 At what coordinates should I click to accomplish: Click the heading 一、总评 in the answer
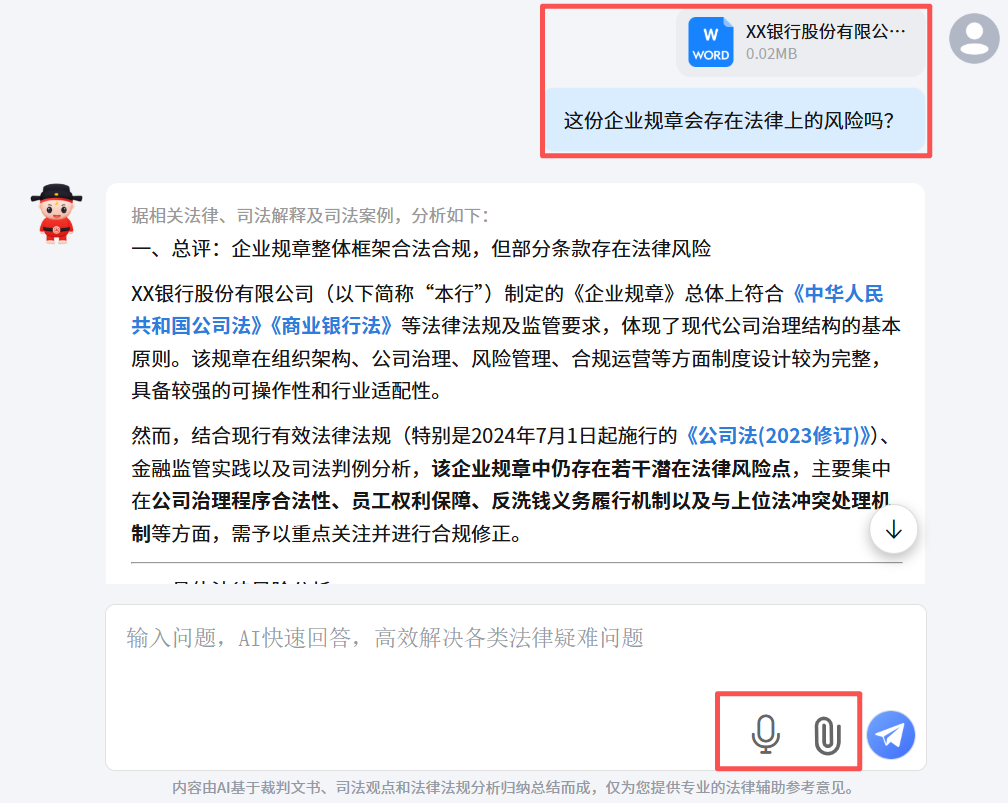click(421, 249)
